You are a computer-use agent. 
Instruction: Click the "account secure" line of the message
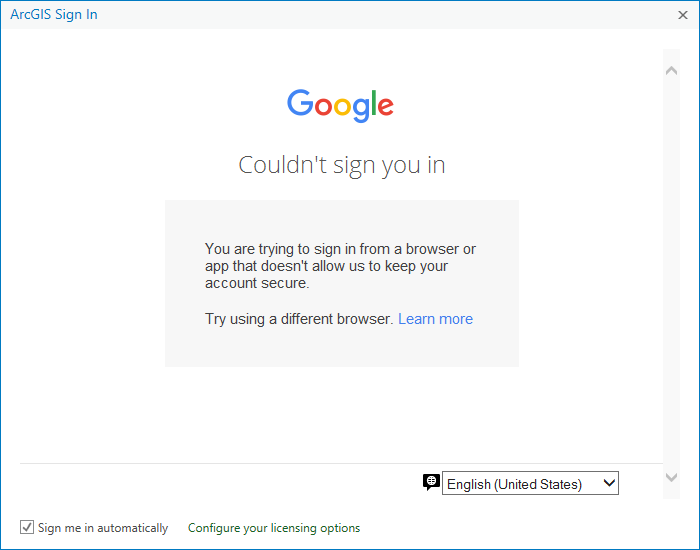257,283
